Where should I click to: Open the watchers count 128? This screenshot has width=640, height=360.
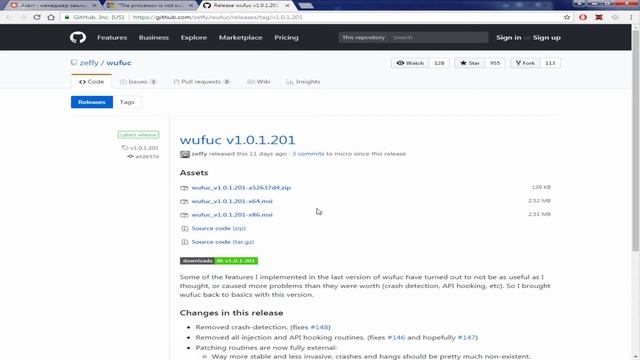click(x=439, y=63)
